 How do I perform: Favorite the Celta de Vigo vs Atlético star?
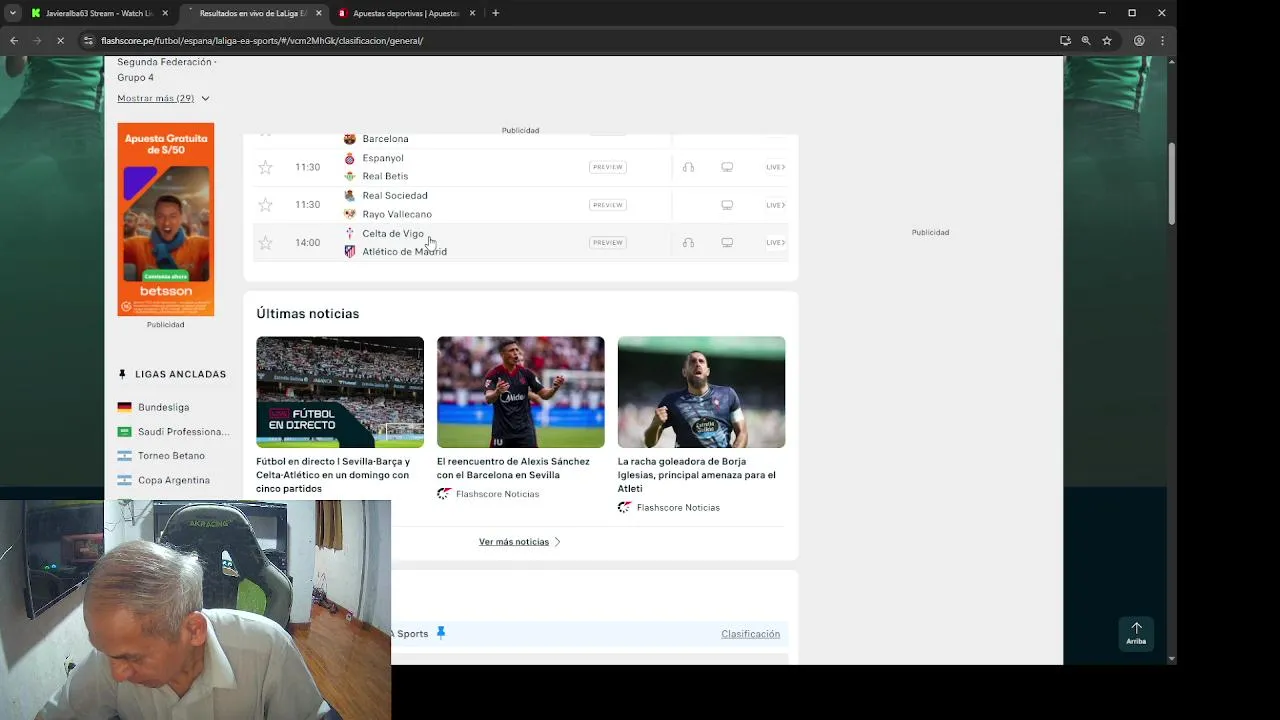[x=265, y=243]
